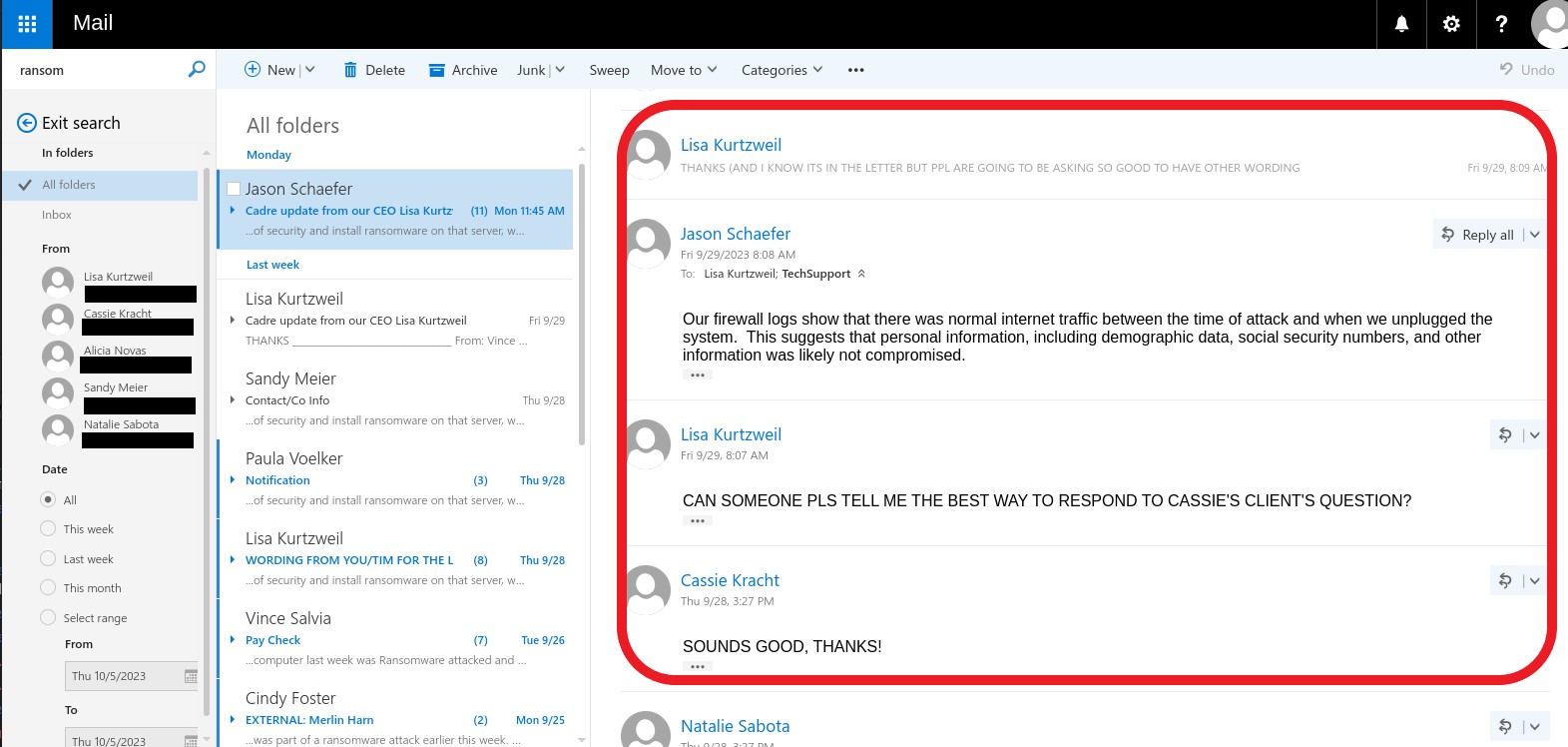Open Lisa Kurtzweil WORDING FROM YOU/TIM email
Viewport: 1568px width, 747px height.
396,559
